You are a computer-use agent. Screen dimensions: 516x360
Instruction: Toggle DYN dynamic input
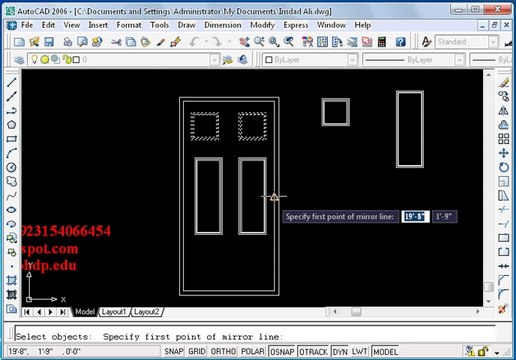(340, 352)
